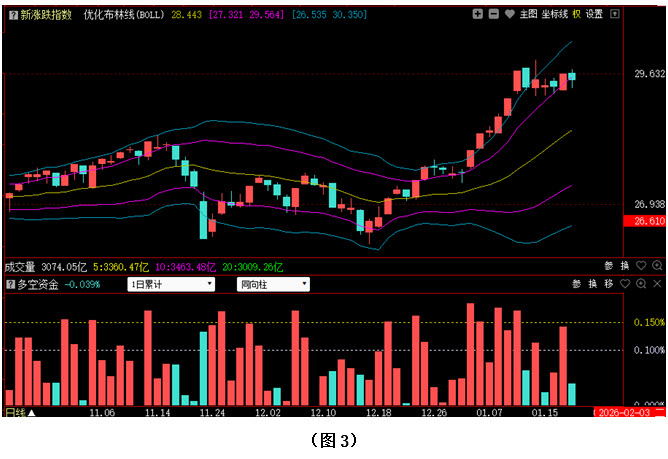The width and height of the screenshot is (668, 459).
Task: Expand the 日线 period selector
Action: click(x=20, y=412)
